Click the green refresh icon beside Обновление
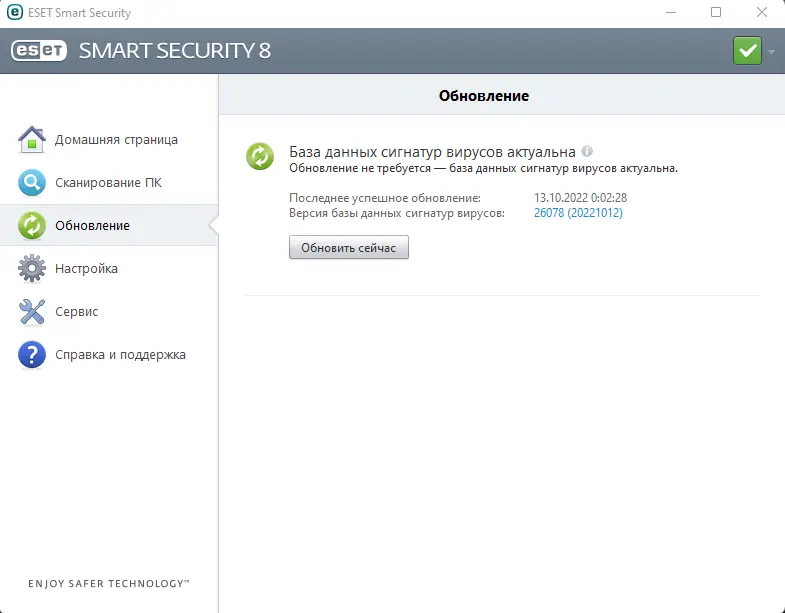Screen dimensions: 785x613 [32, 226]
